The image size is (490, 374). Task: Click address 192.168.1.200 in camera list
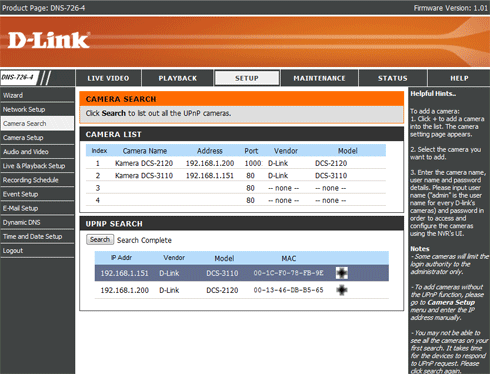[x=210, y=163]
